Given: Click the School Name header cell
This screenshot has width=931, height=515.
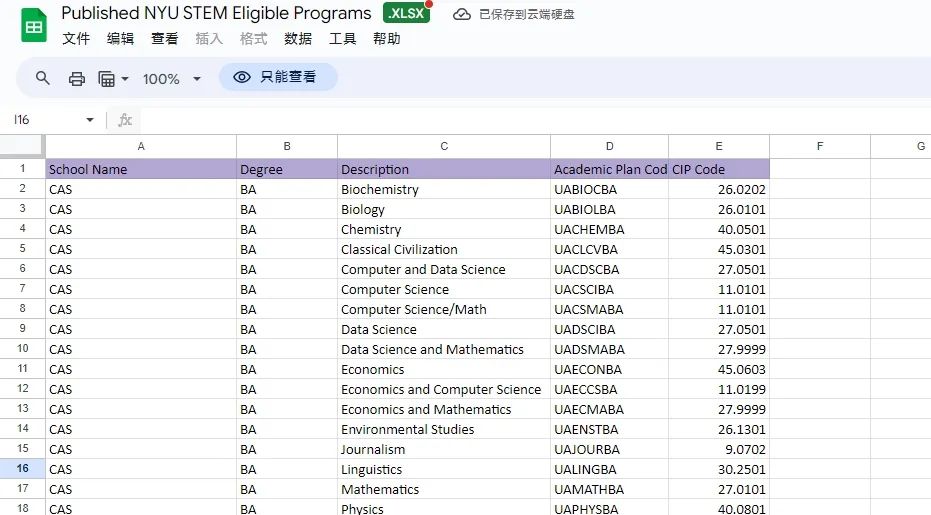Looking at the screenshot, I should click(141, 169).
